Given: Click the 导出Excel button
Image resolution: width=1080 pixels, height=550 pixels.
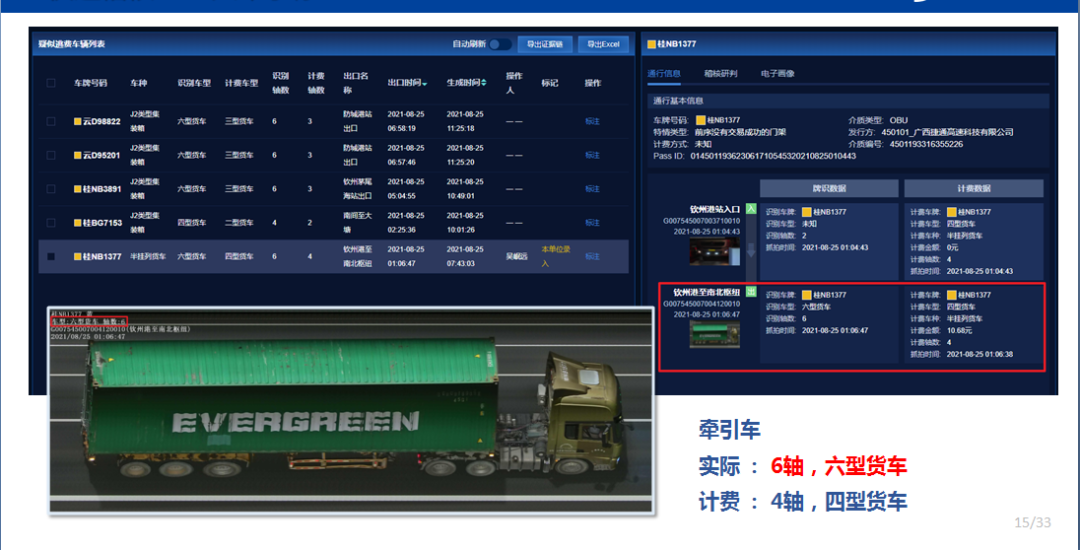Looking at the screenshot, I should (x=604, y=44).
